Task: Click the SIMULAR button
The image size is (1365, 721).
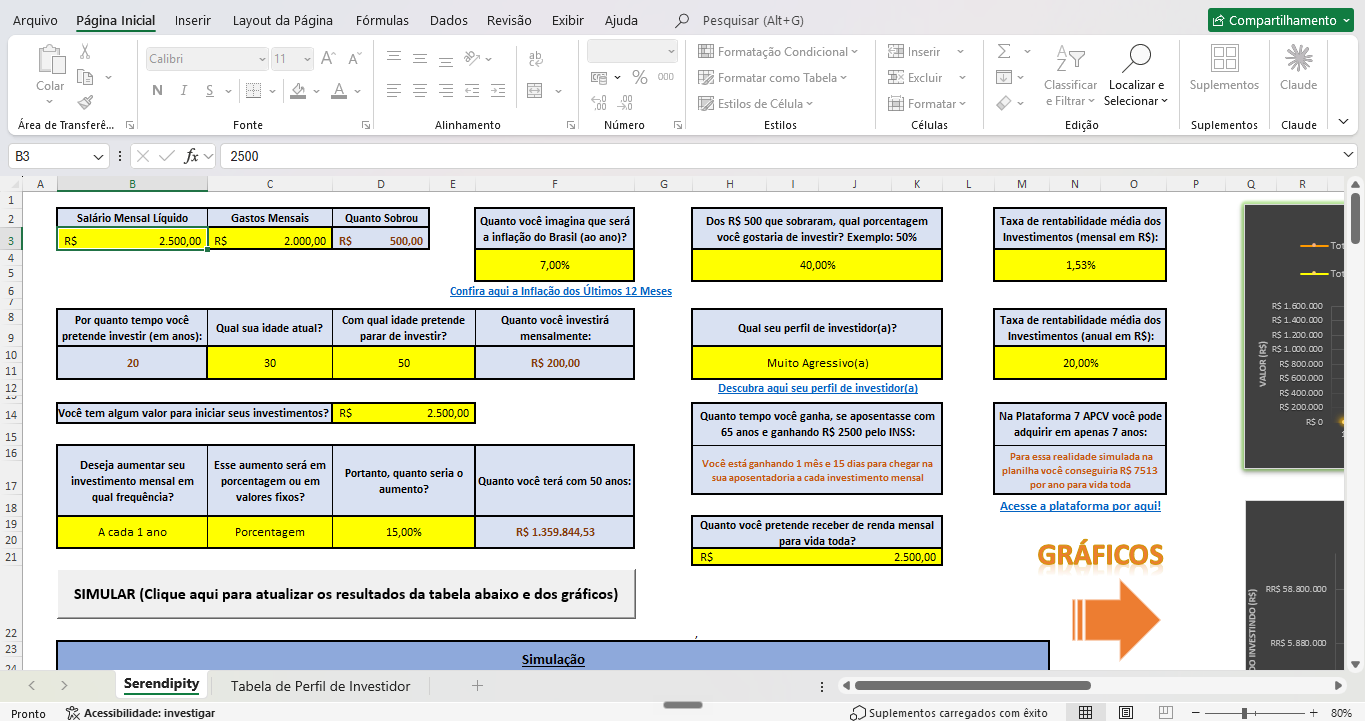Action: tap(346, 594)
